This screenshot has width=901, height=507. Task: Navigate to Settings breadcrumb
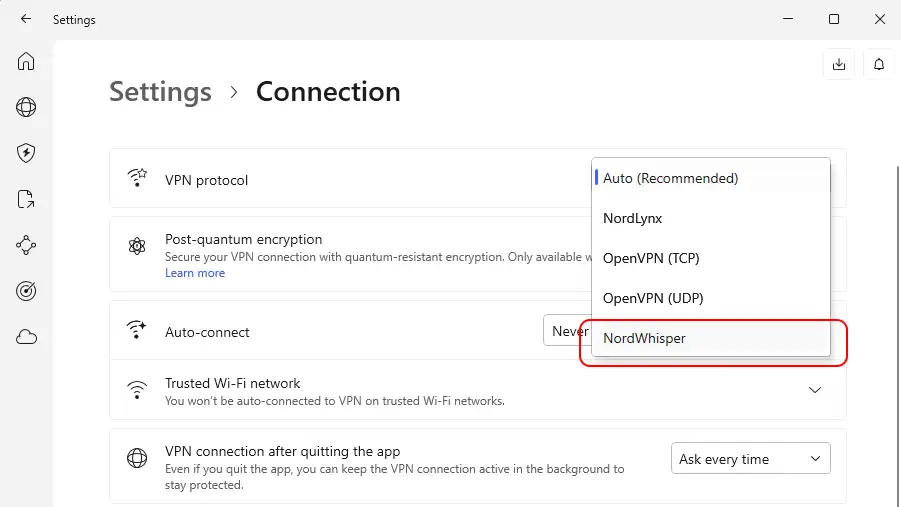click(x=160, y=92)
